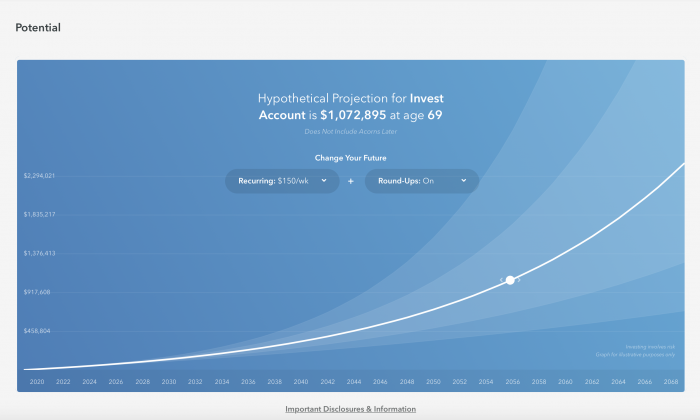Select year 2020 on the timeline axis
Viewport: 700px width, 420px height.
(37, 382)
